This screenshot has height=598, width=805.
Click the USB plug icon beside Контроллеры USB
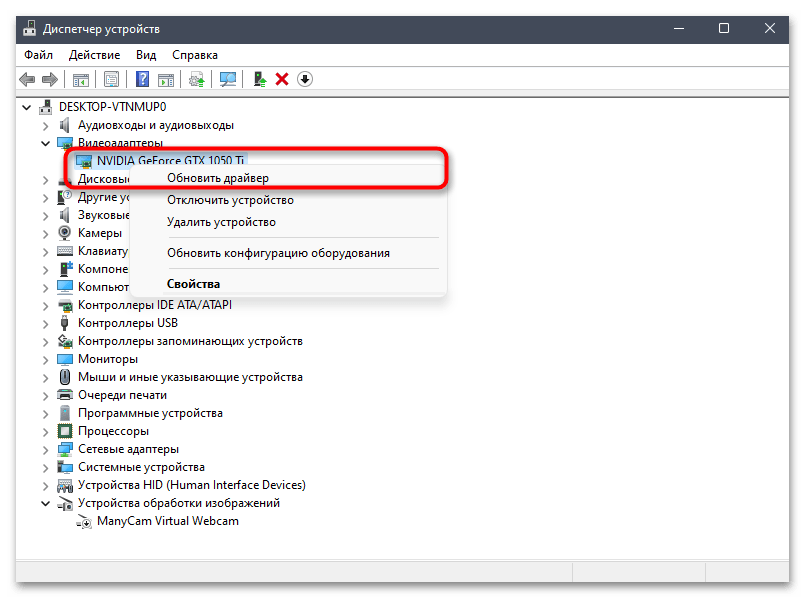point(65,323)
